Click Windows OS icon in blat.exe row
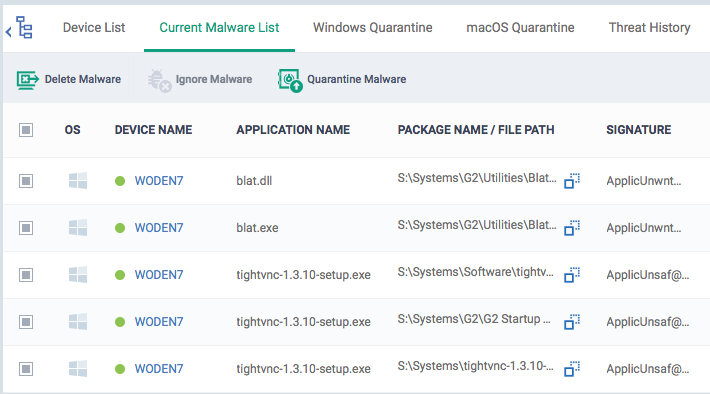The width and height of the screenshot is (710, 394). 78,228
